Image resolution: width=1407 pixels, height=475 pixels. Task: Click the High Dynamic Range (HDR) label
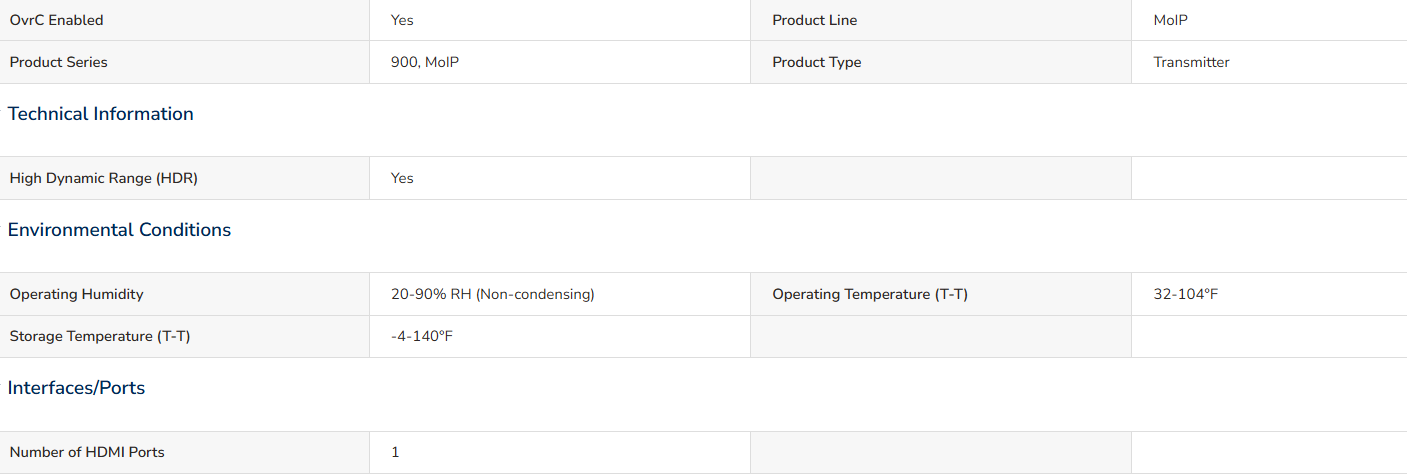click(104, 178)
